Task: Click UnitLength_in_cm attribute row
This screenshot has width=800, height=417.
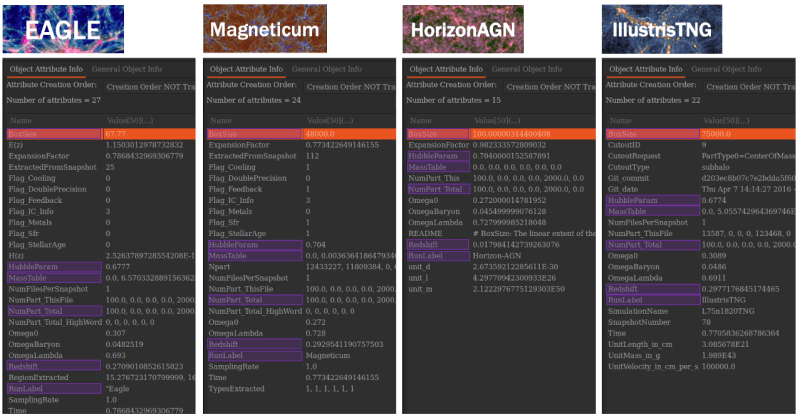Action: tap(700, 344)
